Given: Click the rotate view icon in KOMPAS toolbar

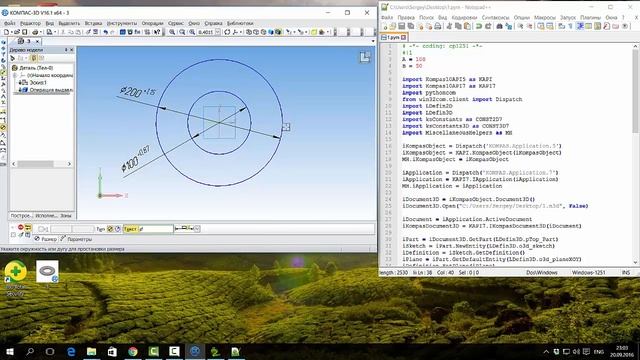Looking at the screenshot, I should pyautogui.click(x=227, y=32).
